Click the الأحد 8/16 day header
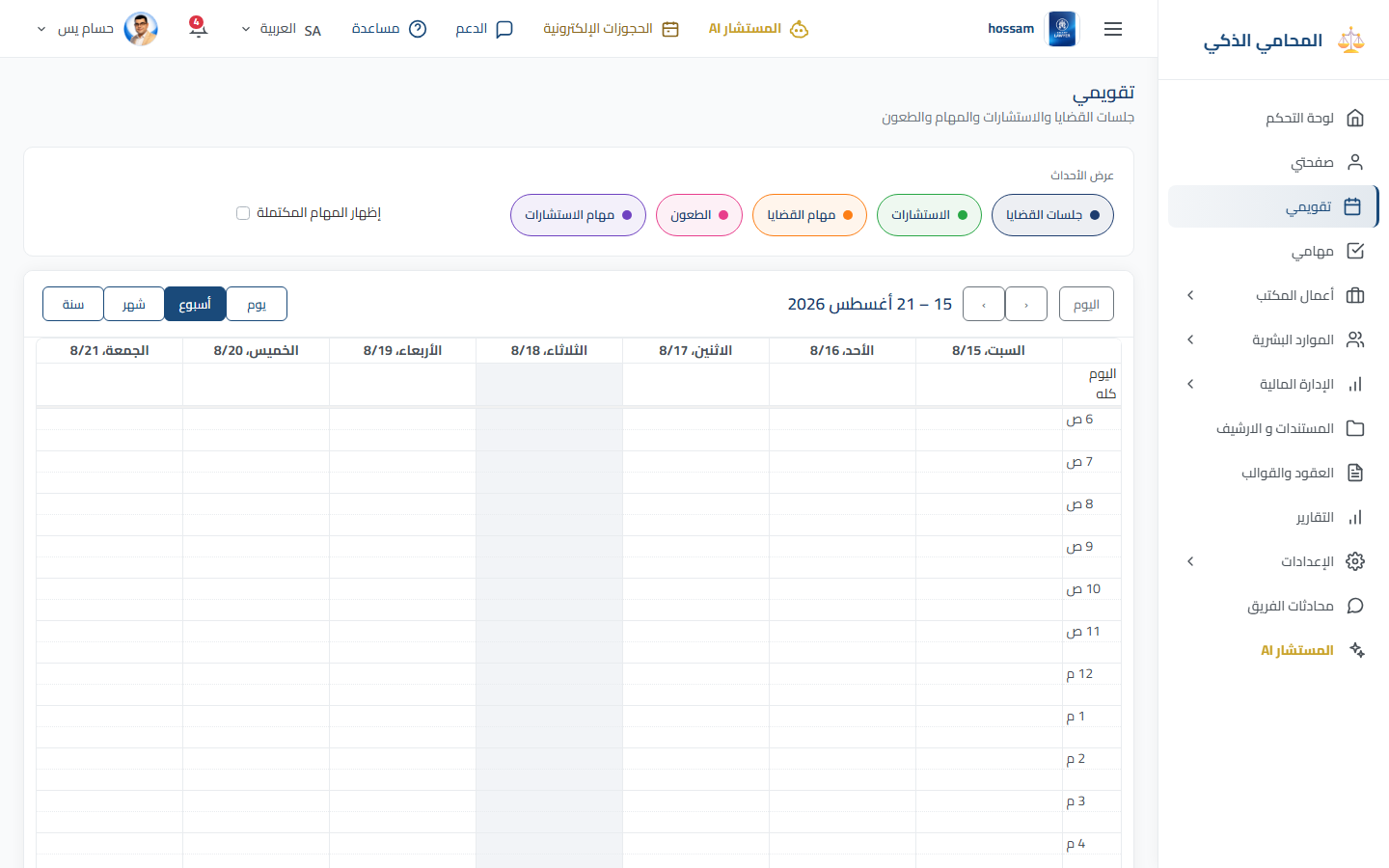 (842, 350)
